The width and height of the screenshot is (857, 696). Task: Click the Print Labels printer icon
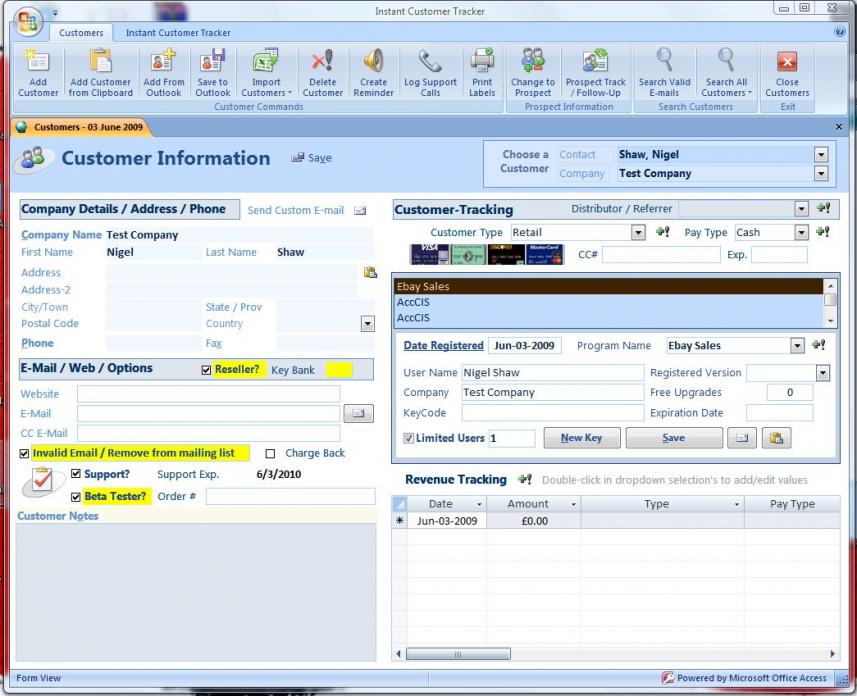tap(482, 61)
